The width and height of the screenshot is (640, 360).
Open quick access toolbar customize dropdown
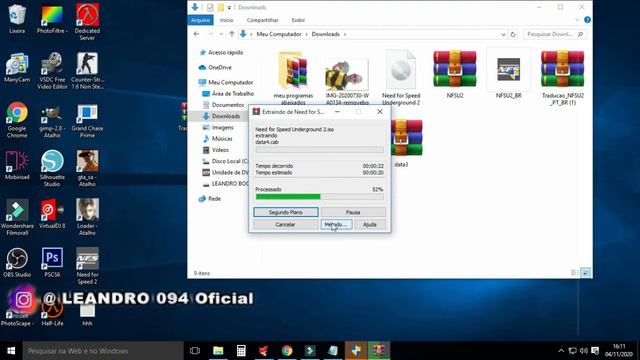point(229,7)
